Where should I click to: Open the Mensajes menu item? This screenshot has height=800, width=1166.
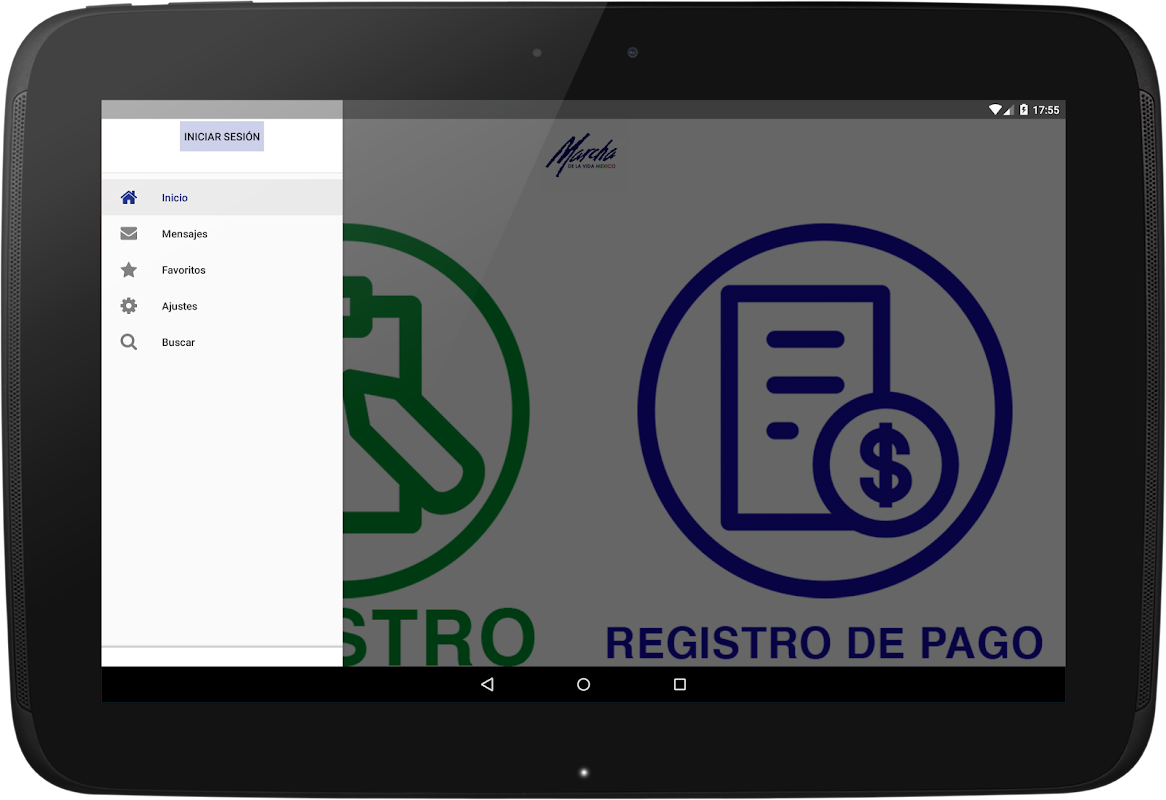pos(222,233)
